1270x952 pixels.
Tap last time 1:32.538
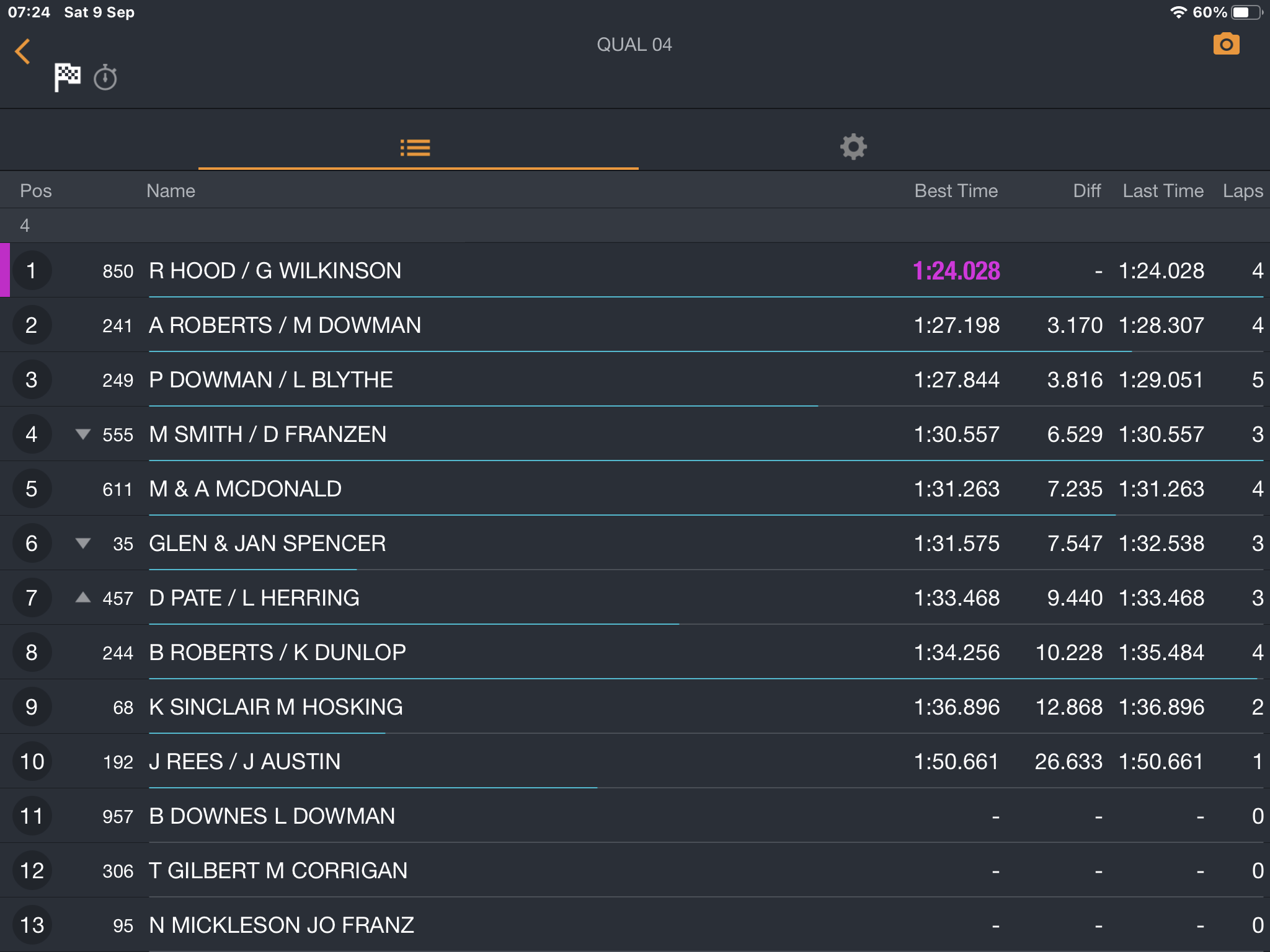click(x=1161, y=544)
